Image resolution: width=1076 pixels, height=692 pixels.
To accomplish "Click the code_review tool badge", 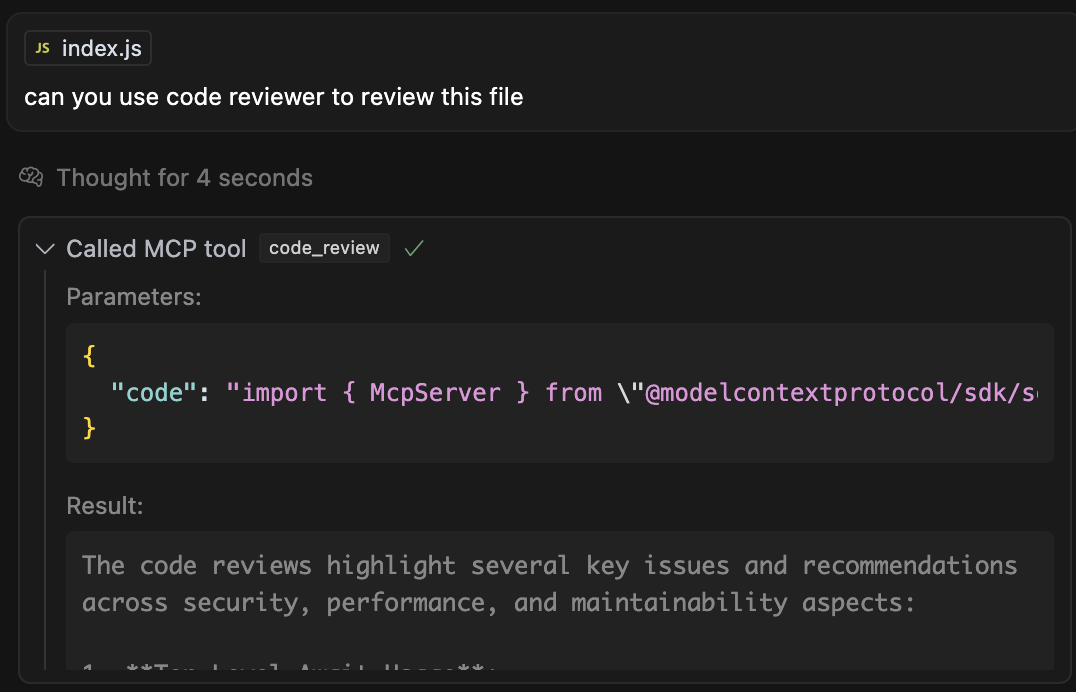I will (x=324, y=248).
